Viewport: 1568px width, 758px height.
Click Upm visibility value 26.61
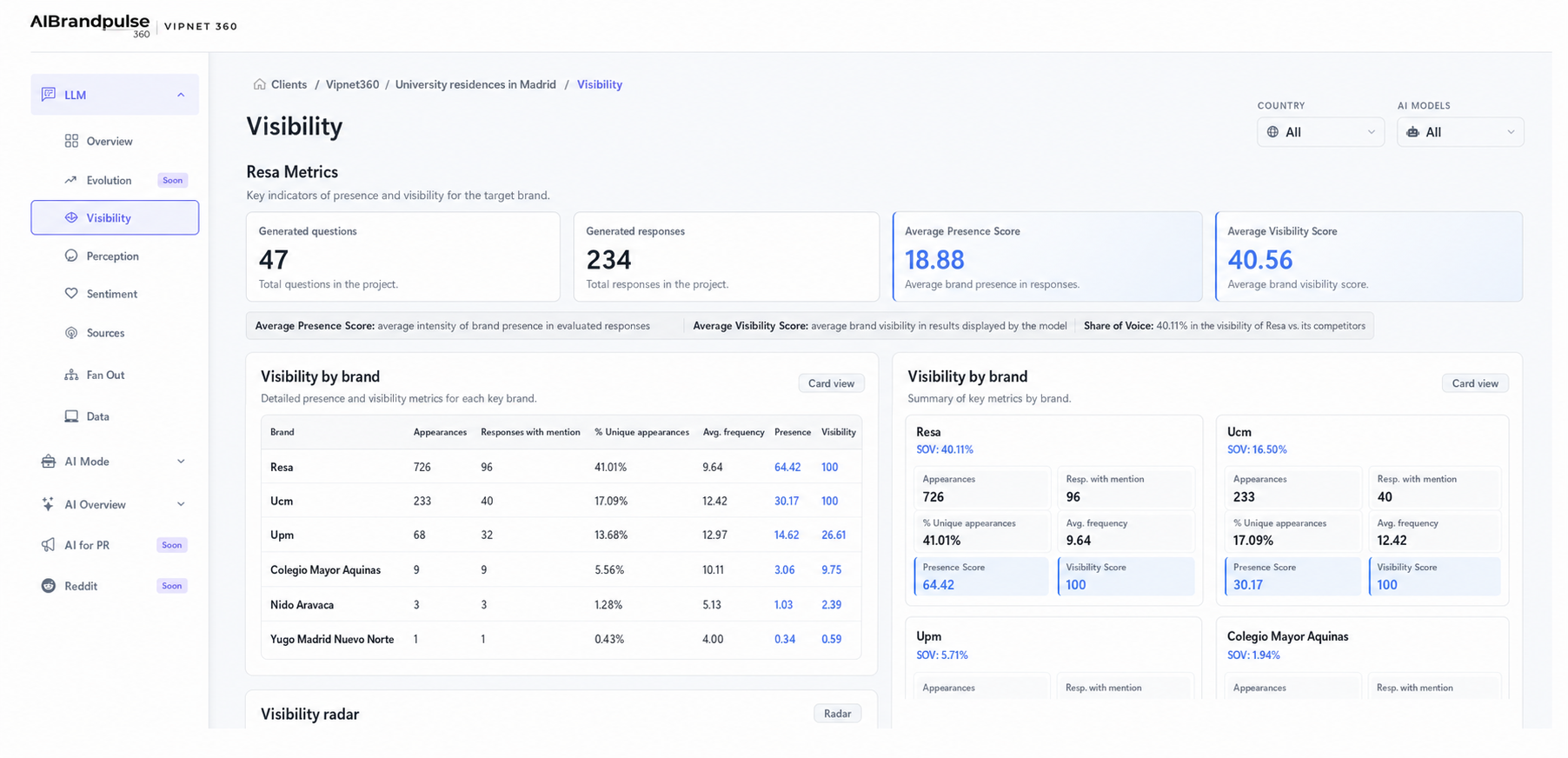[834, 535]
